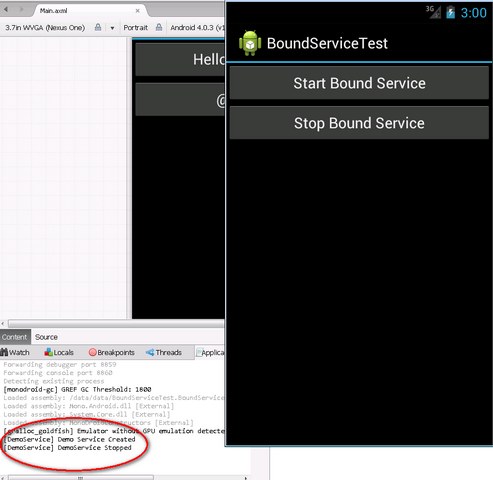Tap the Start Bound Service button

[359, 83]
